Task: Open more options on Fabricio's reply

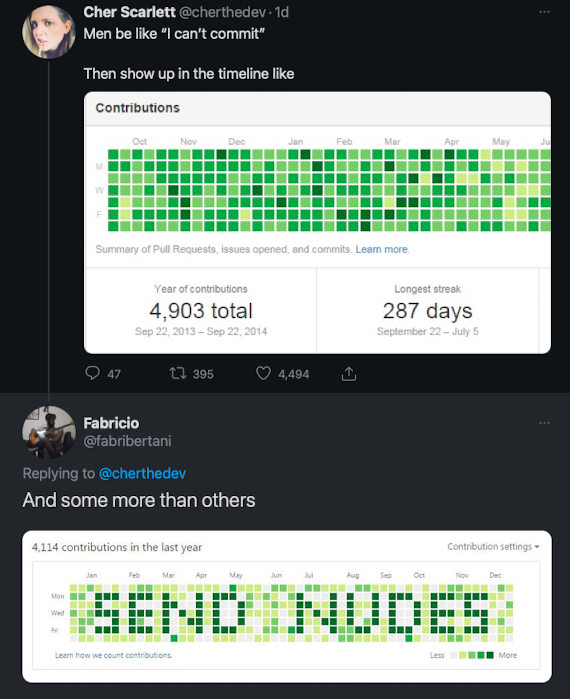Action: pos(544,423)
